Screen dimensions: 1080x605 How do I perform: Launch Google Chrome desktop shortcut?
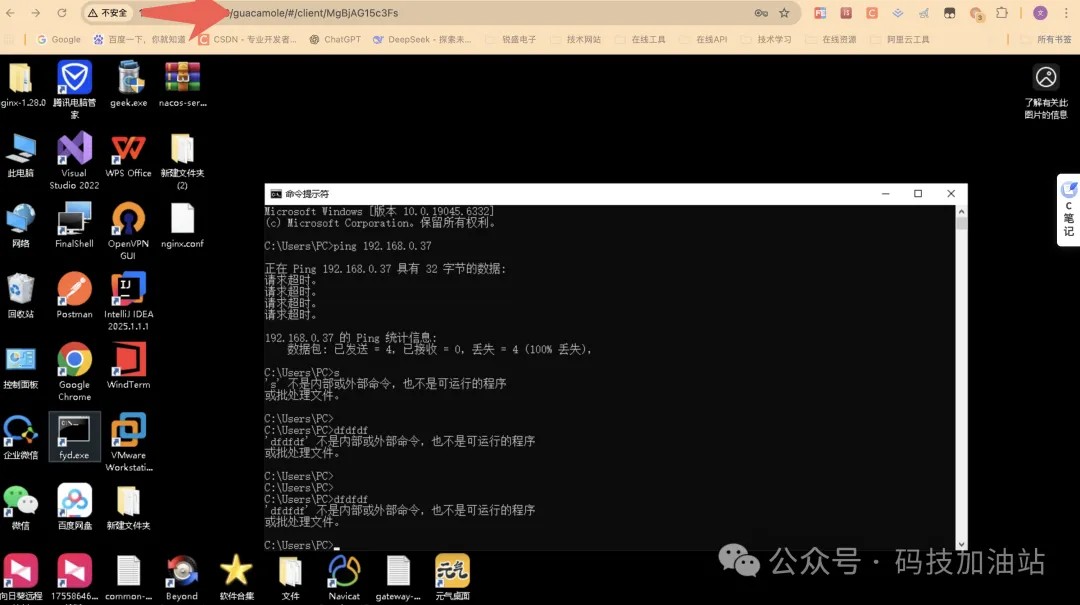74,372
